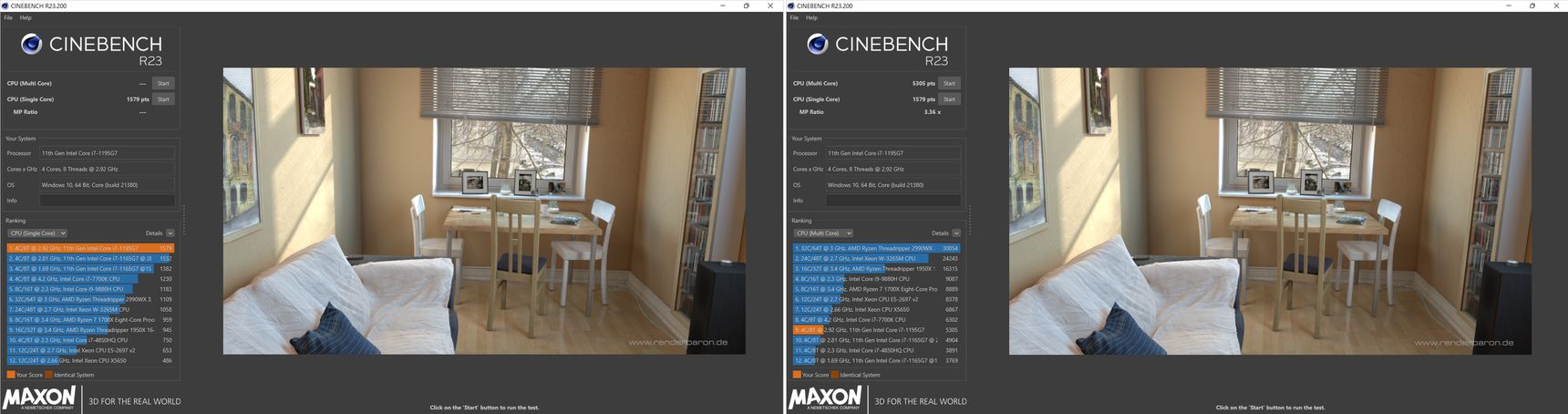Select the Threadripper 1950X row scoring 945
Screen dimensions: 1568x414
tap(90, 330)
